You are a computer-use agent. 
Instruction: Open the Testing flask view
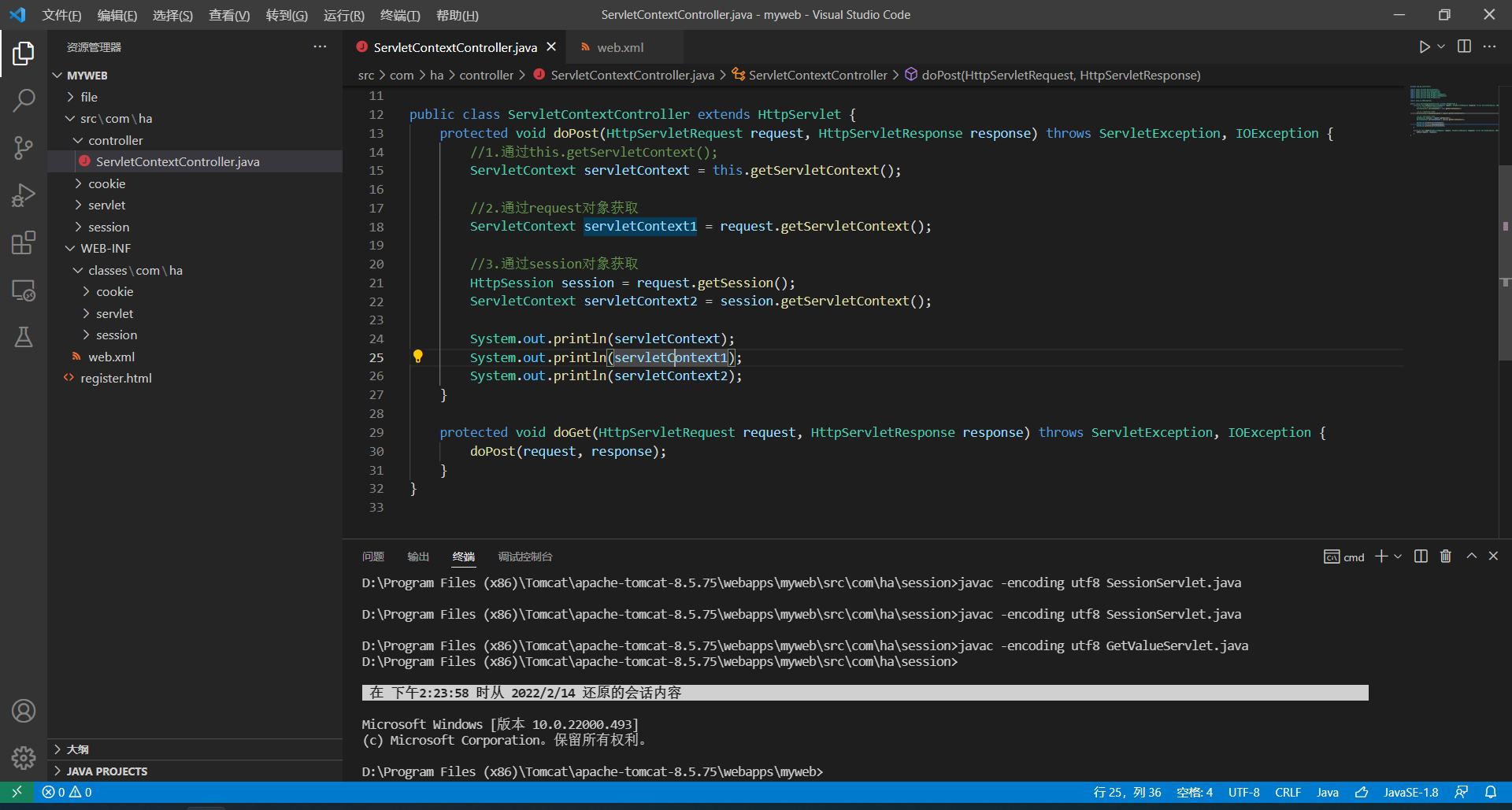coord(24,338)
